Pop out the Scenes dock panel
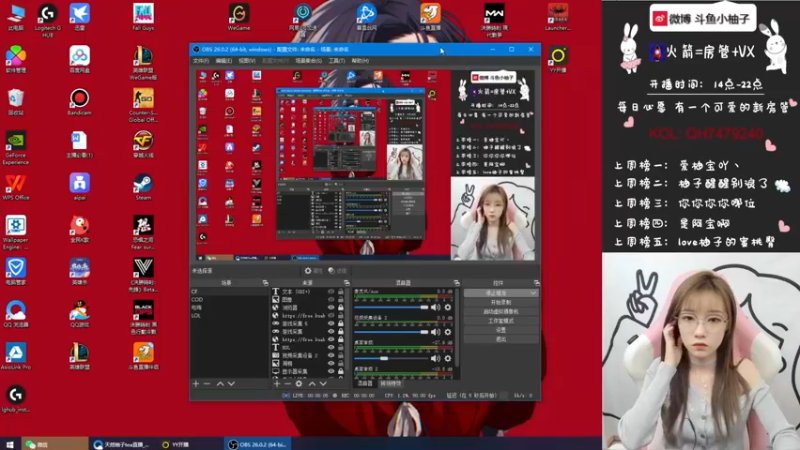800x450 pixels. [x=265, y=283]
